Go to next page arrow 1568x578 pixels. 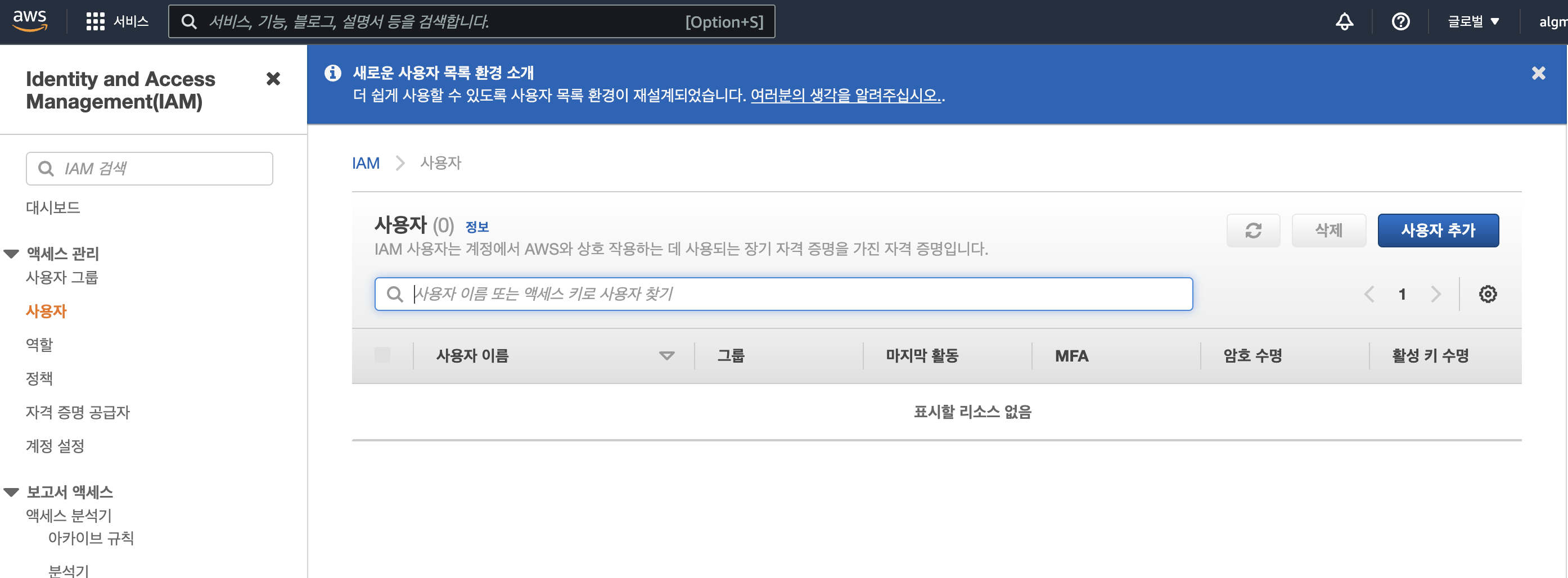1436,295
